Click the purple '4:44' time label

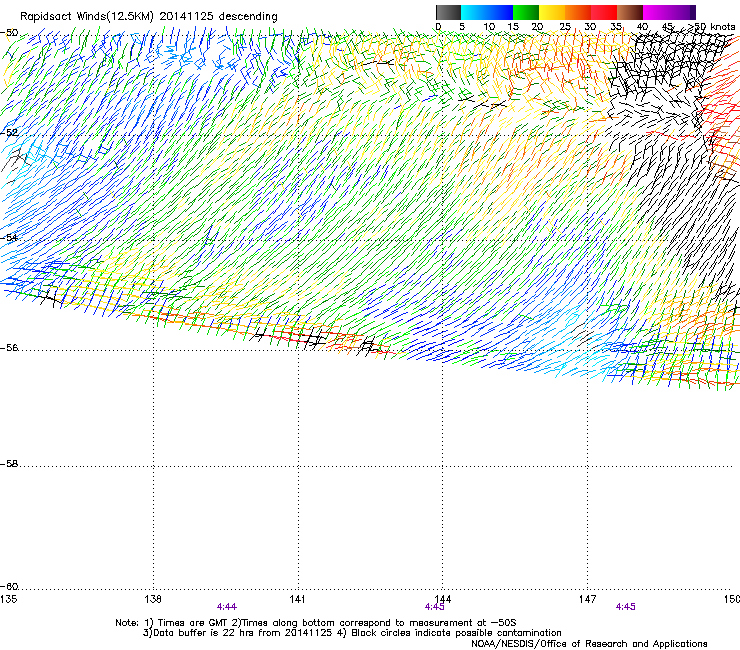[227, 607]
